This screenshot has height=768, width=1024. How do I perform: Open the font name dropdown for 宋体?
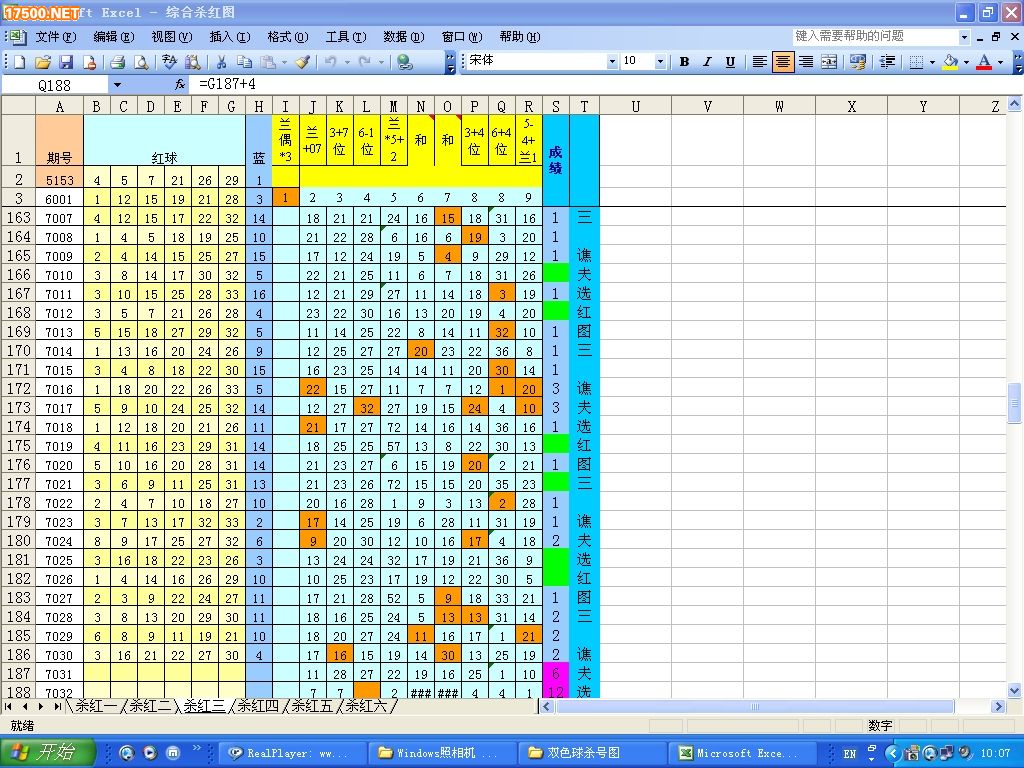[x=612, y=61]
